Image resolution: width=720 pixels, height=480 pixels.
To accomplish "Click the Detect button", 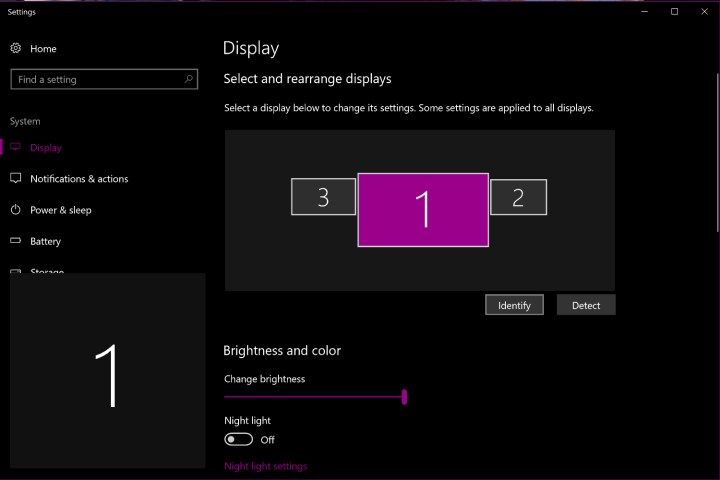I will click(586, 305).
